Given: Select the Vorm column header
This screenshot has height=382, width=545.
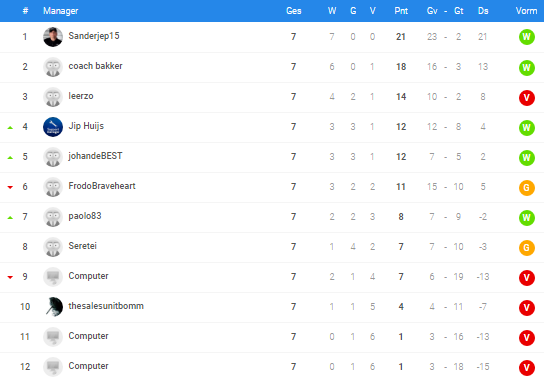Looking at the screenshot, I should pos(526,11).
